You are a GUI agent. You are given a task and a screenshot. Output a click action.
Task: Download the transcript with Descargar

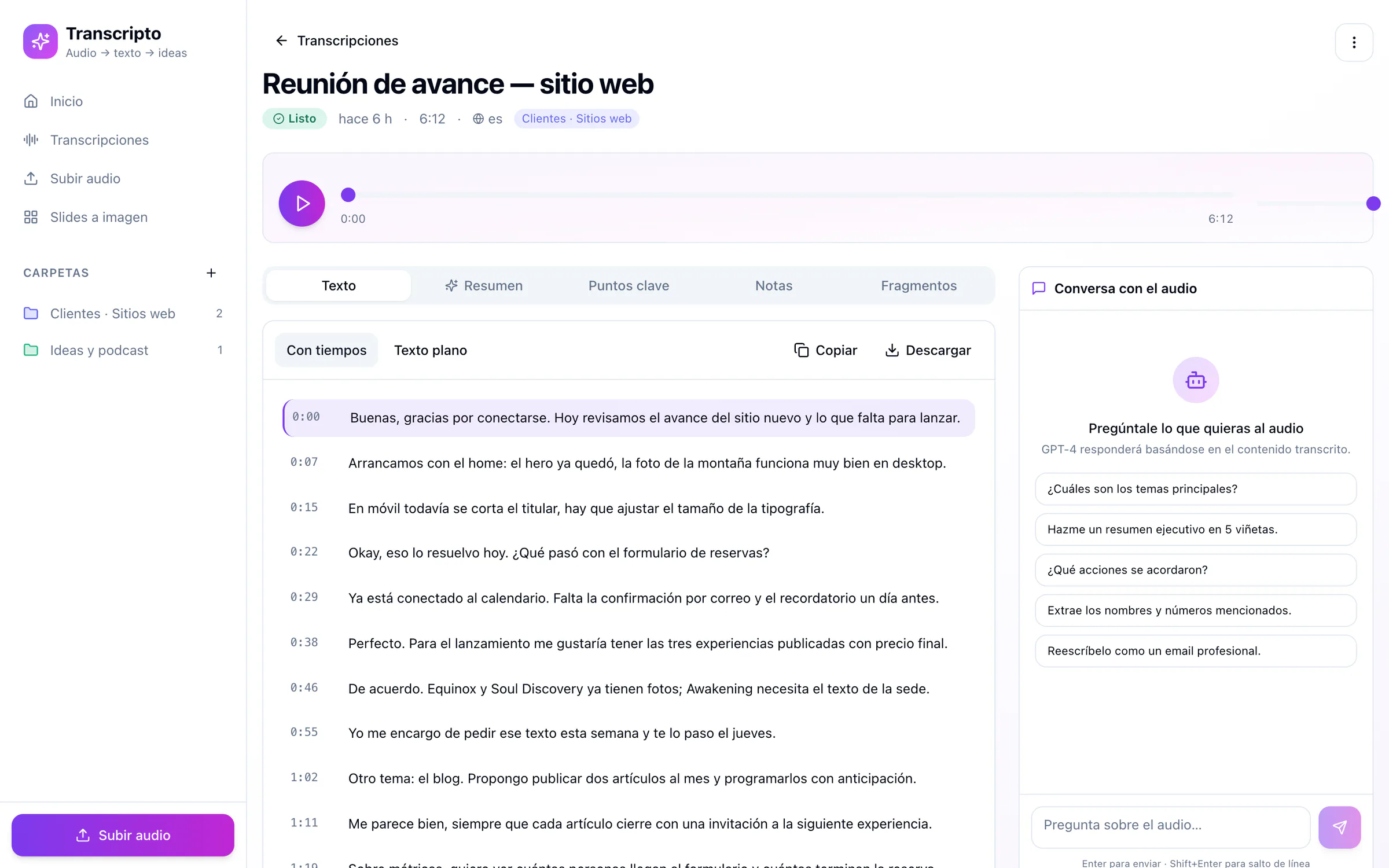tap(928, 350)
